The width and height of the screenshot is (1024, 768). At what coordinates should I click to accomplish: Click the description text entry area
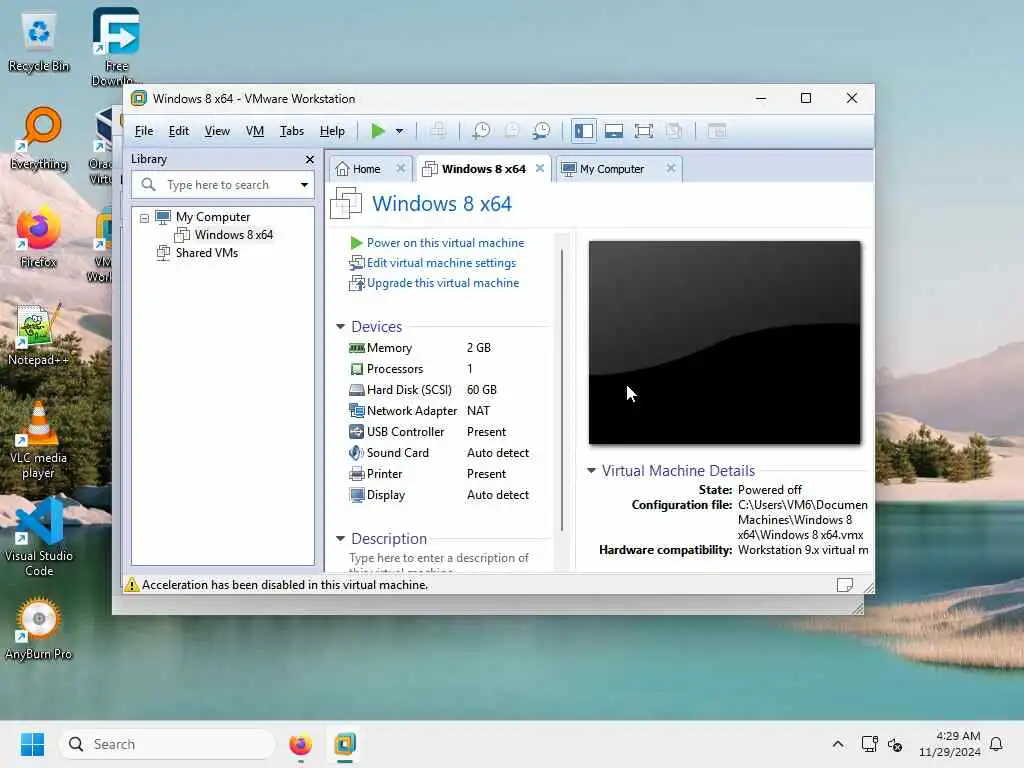point(440,562)
